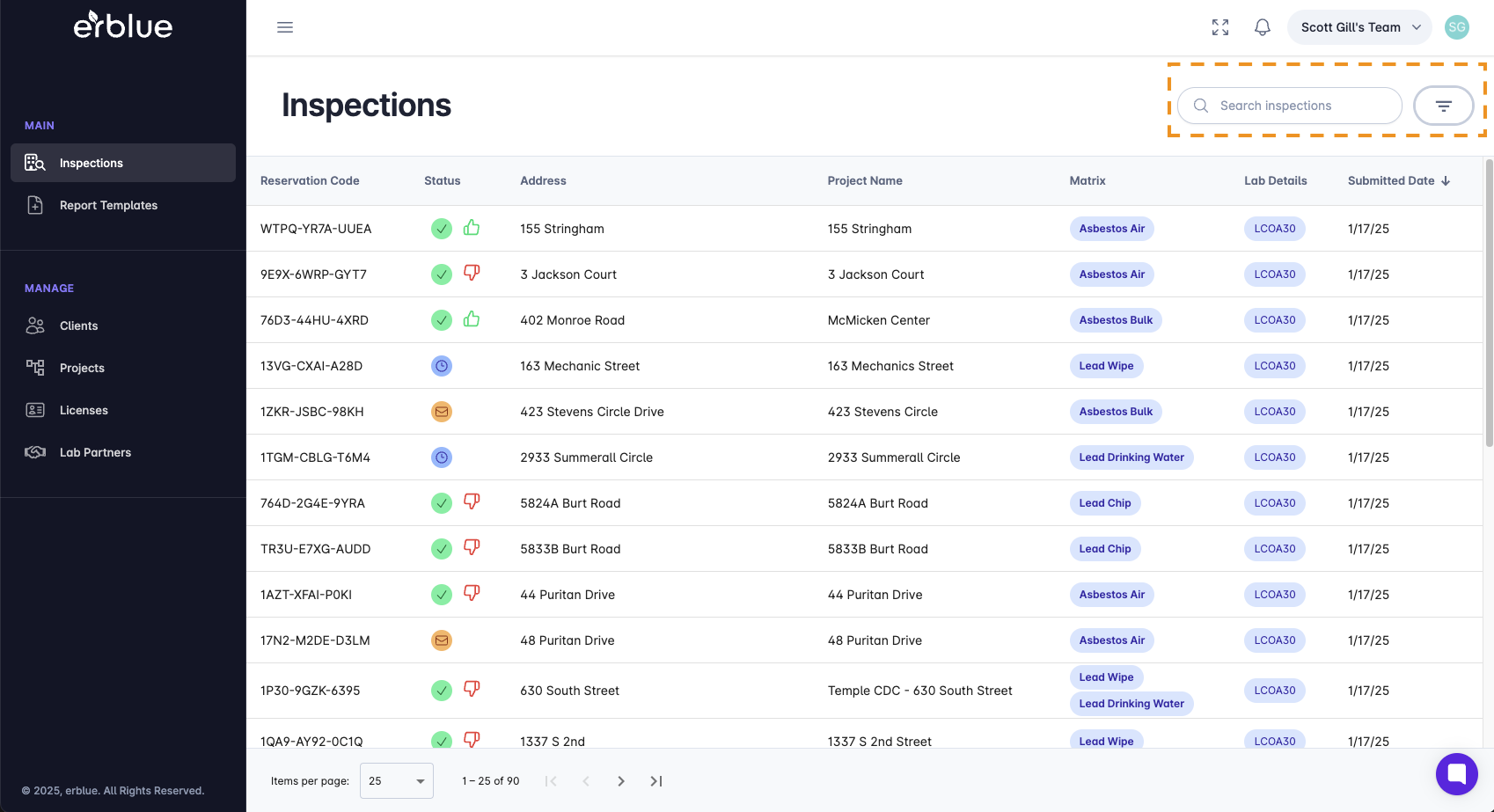Open the filter options button
The height and width of the screenshot is (812, 1494).
pyautogui.click(x=1443, y=106)
